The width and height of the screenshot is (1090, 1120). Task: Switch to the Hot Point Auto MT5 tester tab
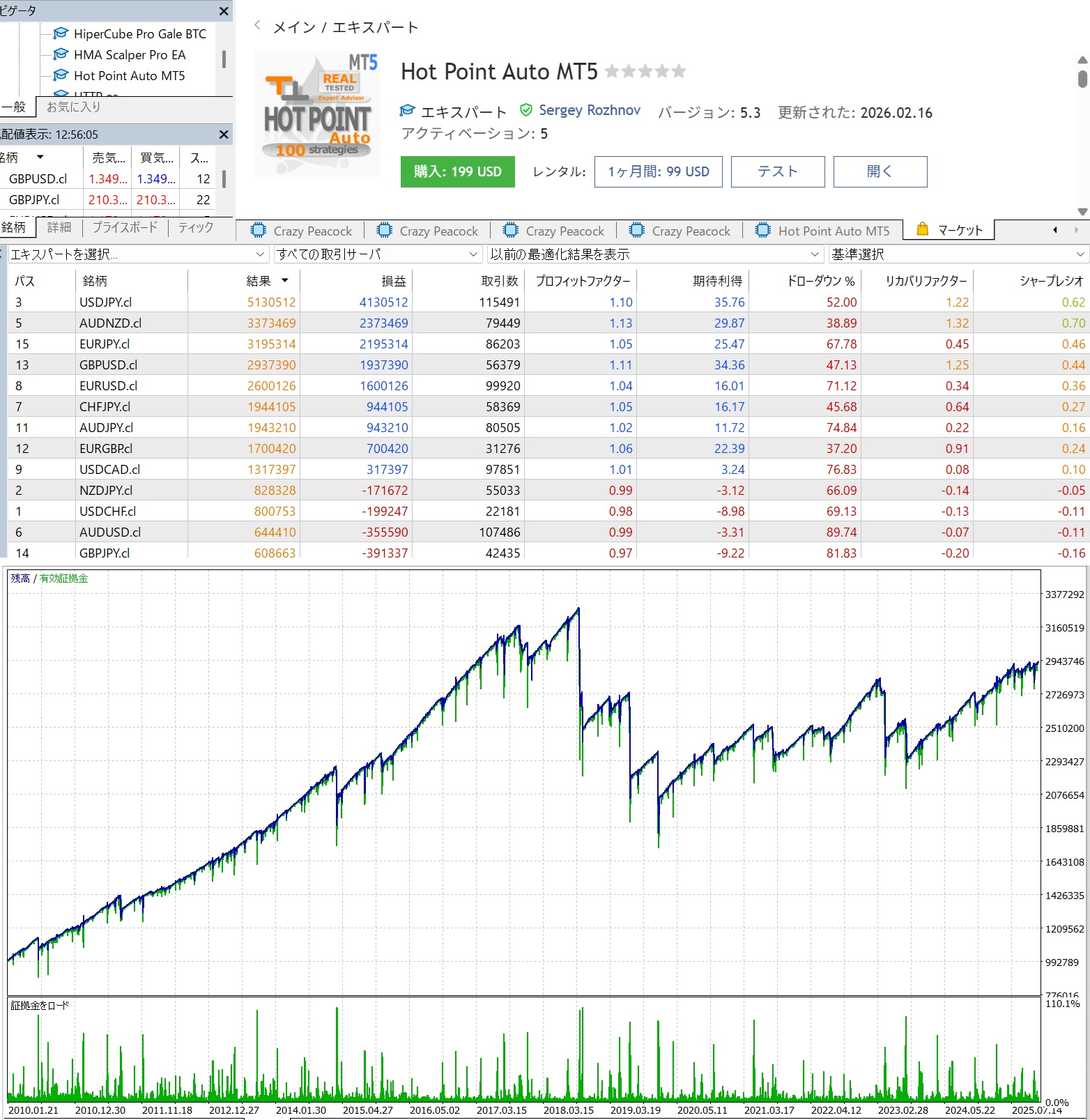(x=822, y=231)
